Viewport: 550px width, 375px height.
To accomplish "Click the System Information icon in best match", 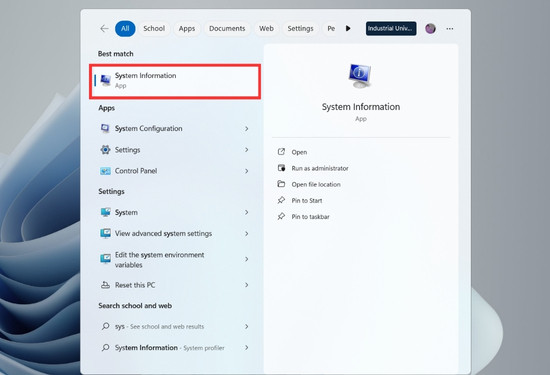I will [x=106, y=80].
